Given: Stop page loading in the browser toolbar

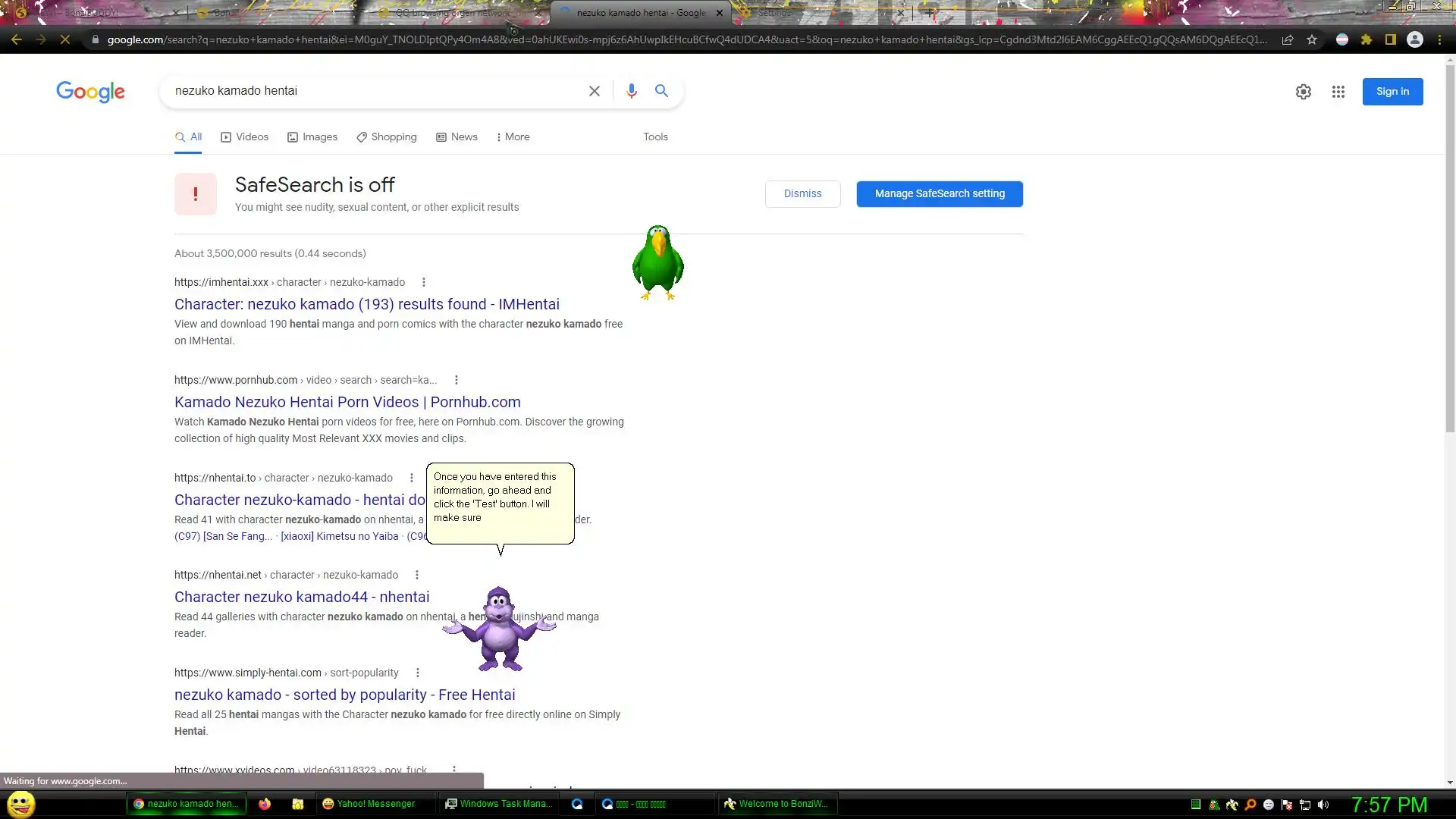Looking at the screenshot, I should [65, 39].
